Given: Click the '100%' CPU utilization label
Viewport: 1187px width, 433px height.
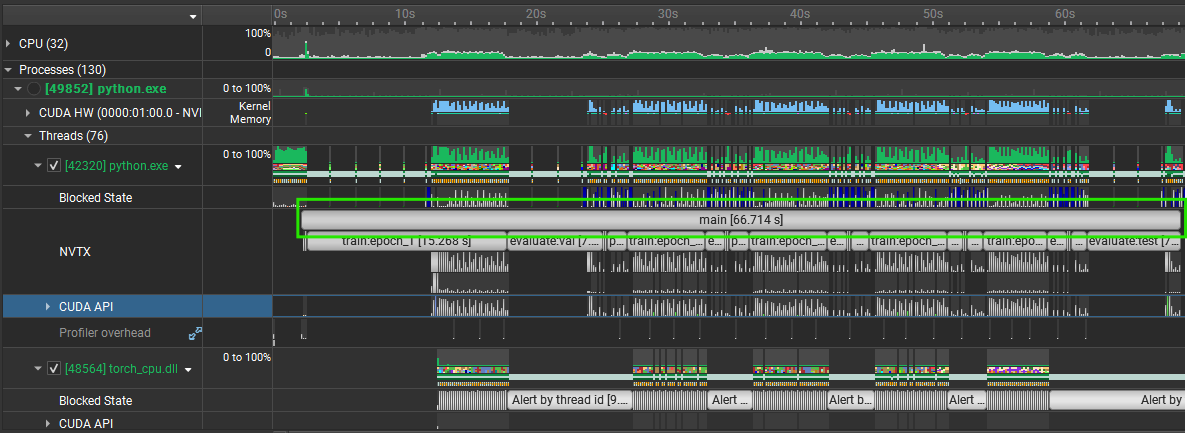Looking at the screenshot, I should [x=257, y=33].
